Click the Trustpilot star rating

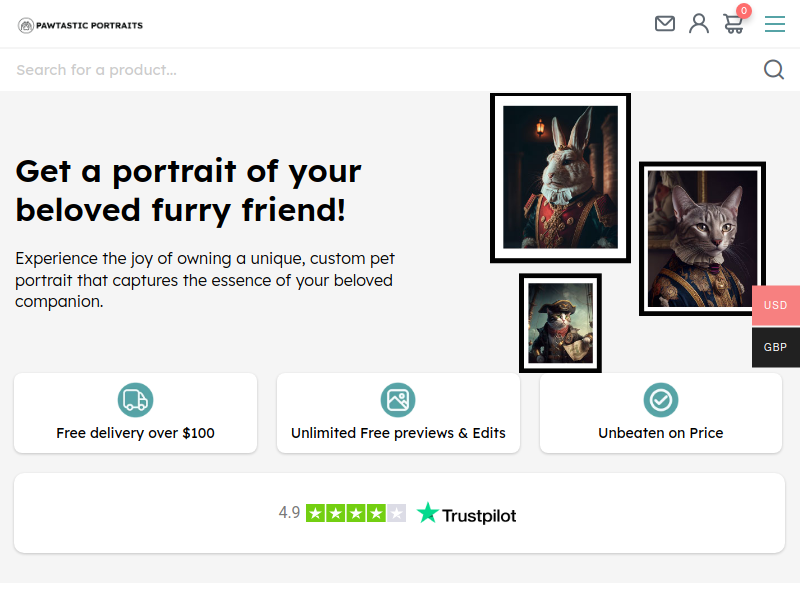(355, 513)
